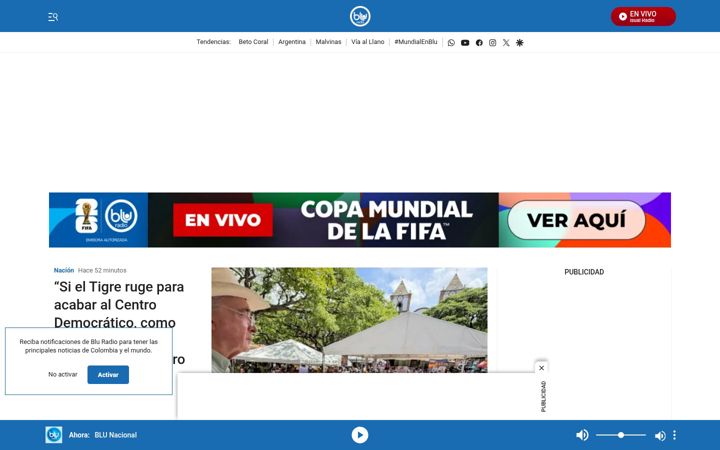
Task: Open the player more options dots
Action: 674,435
